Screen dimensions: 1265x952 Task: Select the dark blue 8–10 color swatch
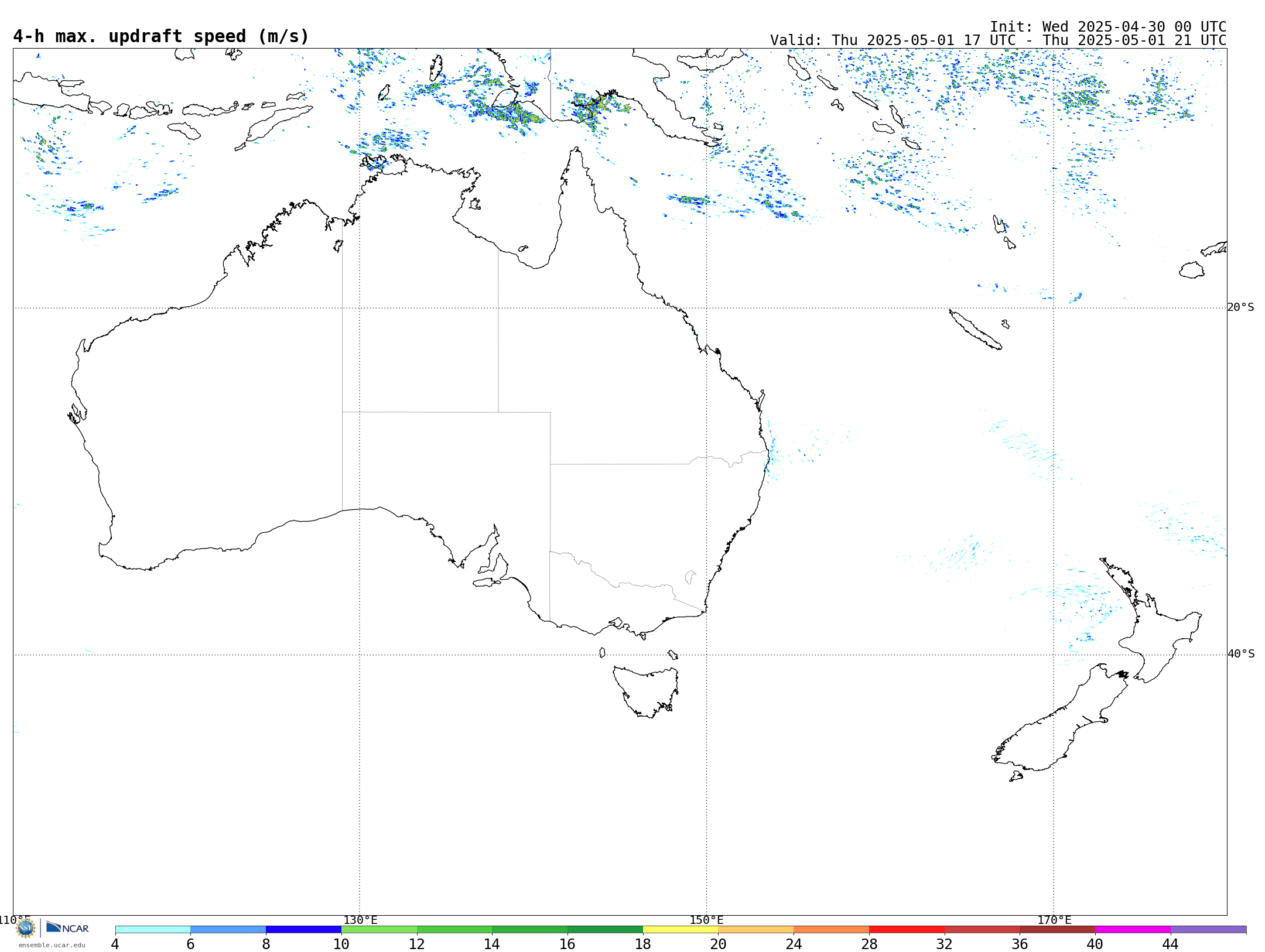[303, 930]
